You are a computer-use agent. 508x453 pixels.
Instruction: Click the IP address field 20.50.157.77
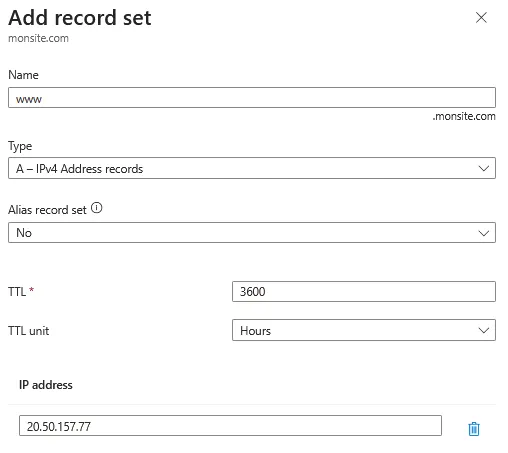click(230, 426)
